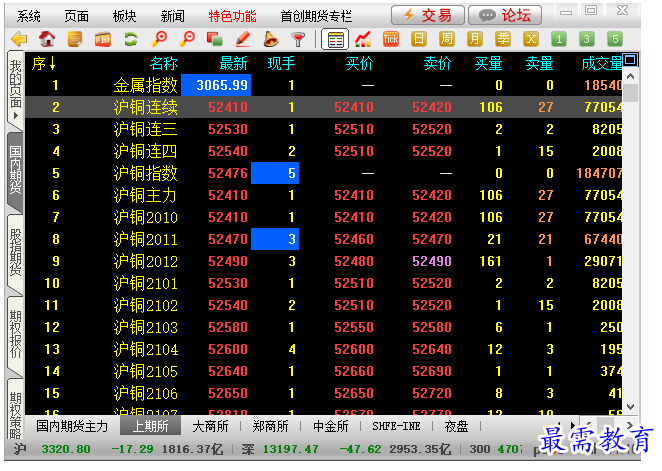Viewport: 662px width, 471px height.
Task: Select the 沪铜指数 row
Action: coord(323,173)
